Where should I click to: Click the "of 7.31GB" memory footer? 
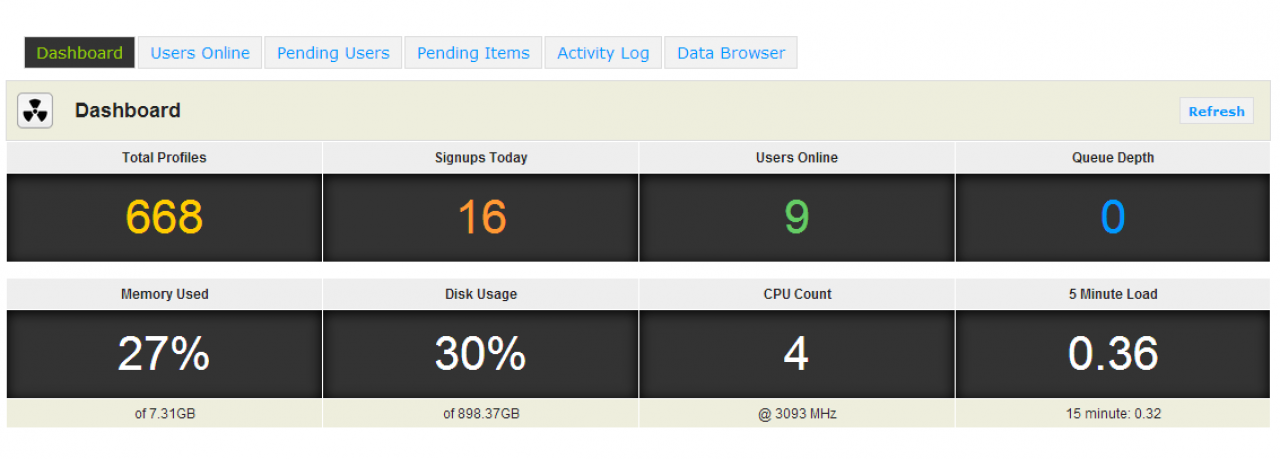[164, 414]
